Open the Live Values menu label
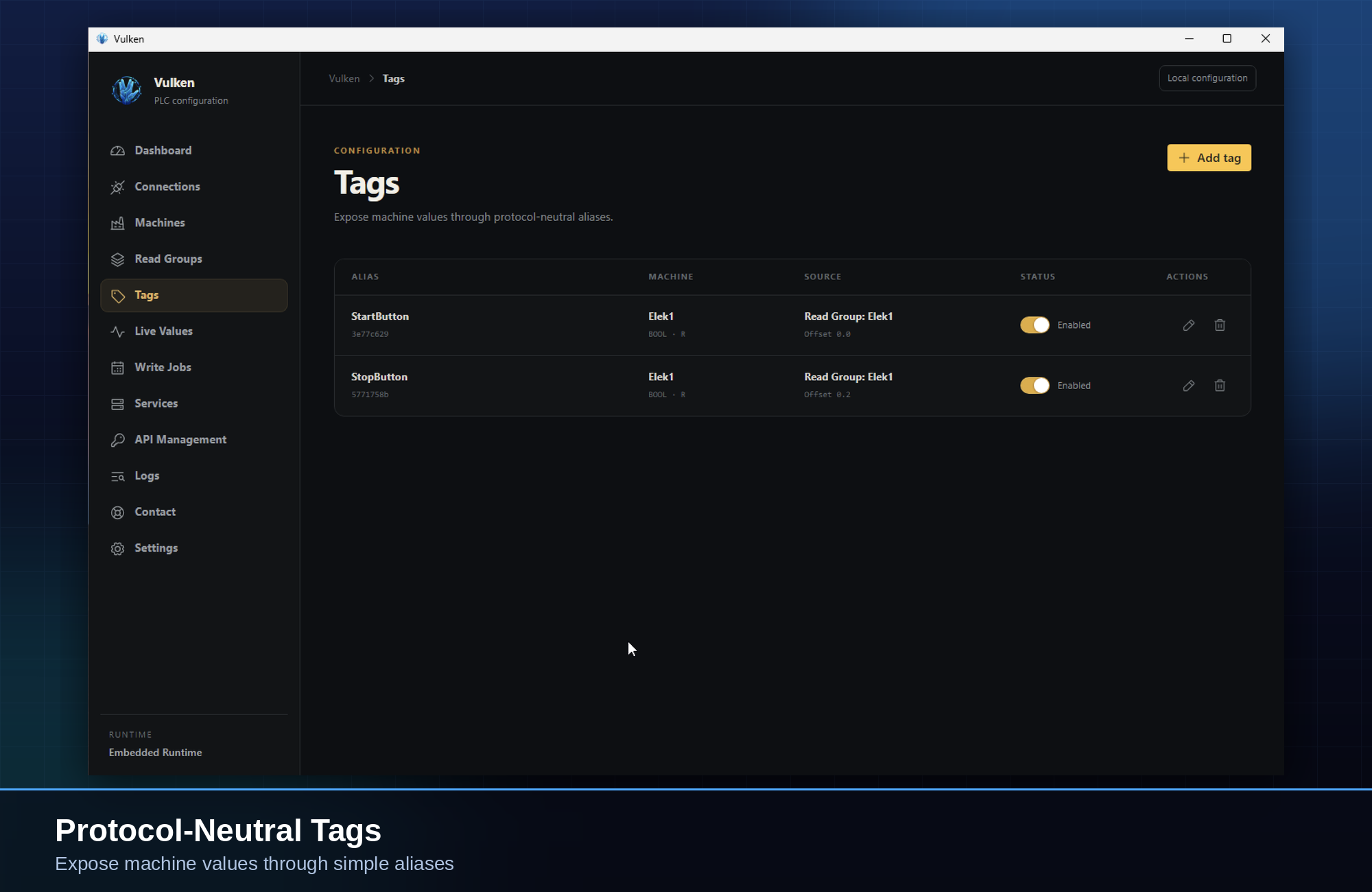Viewport: 1372px width, 892px height. 163,331
